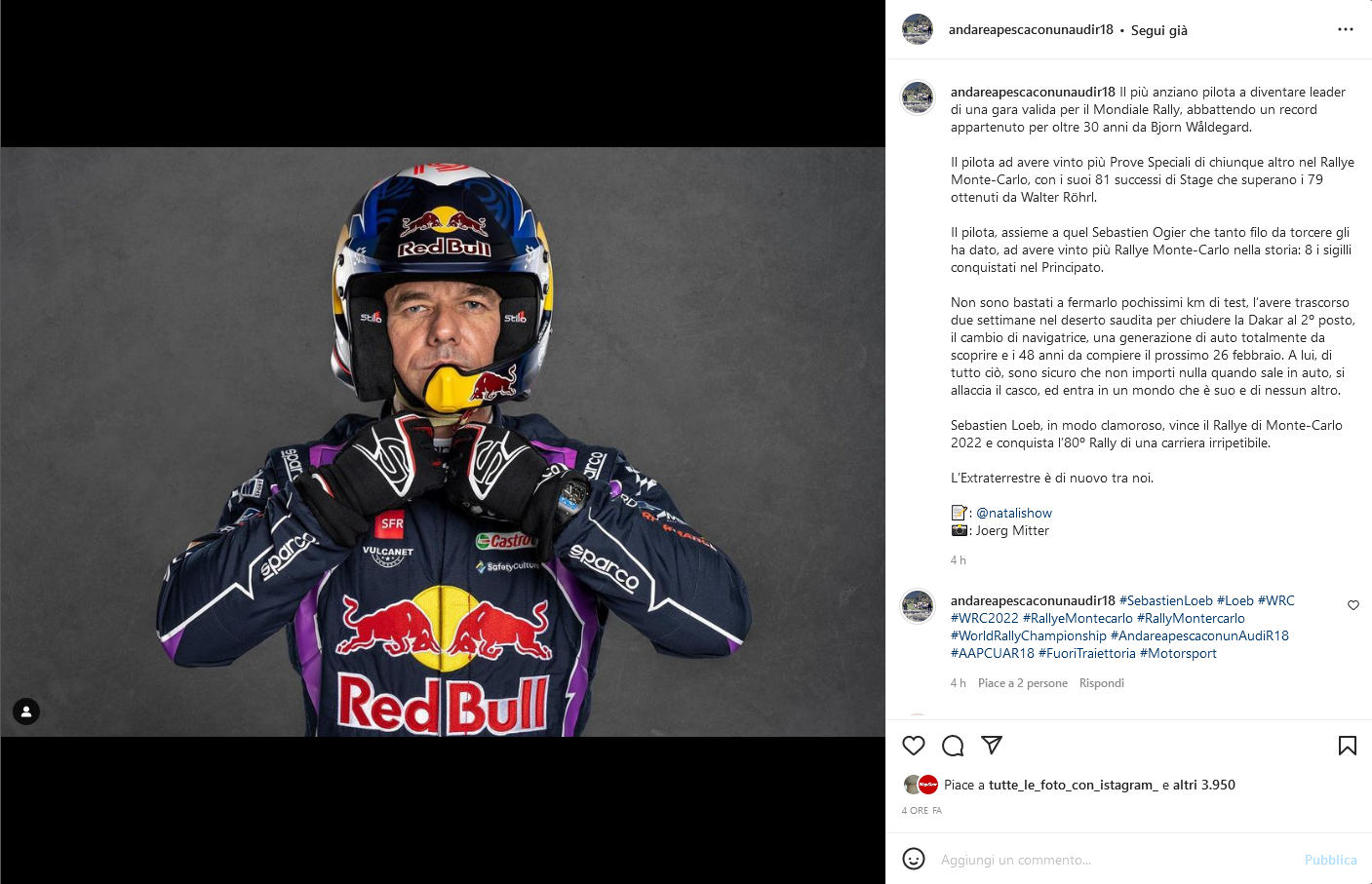Click 'Rispondi' under the hashtags comment
The image size is (1372, 884).
1102,683
